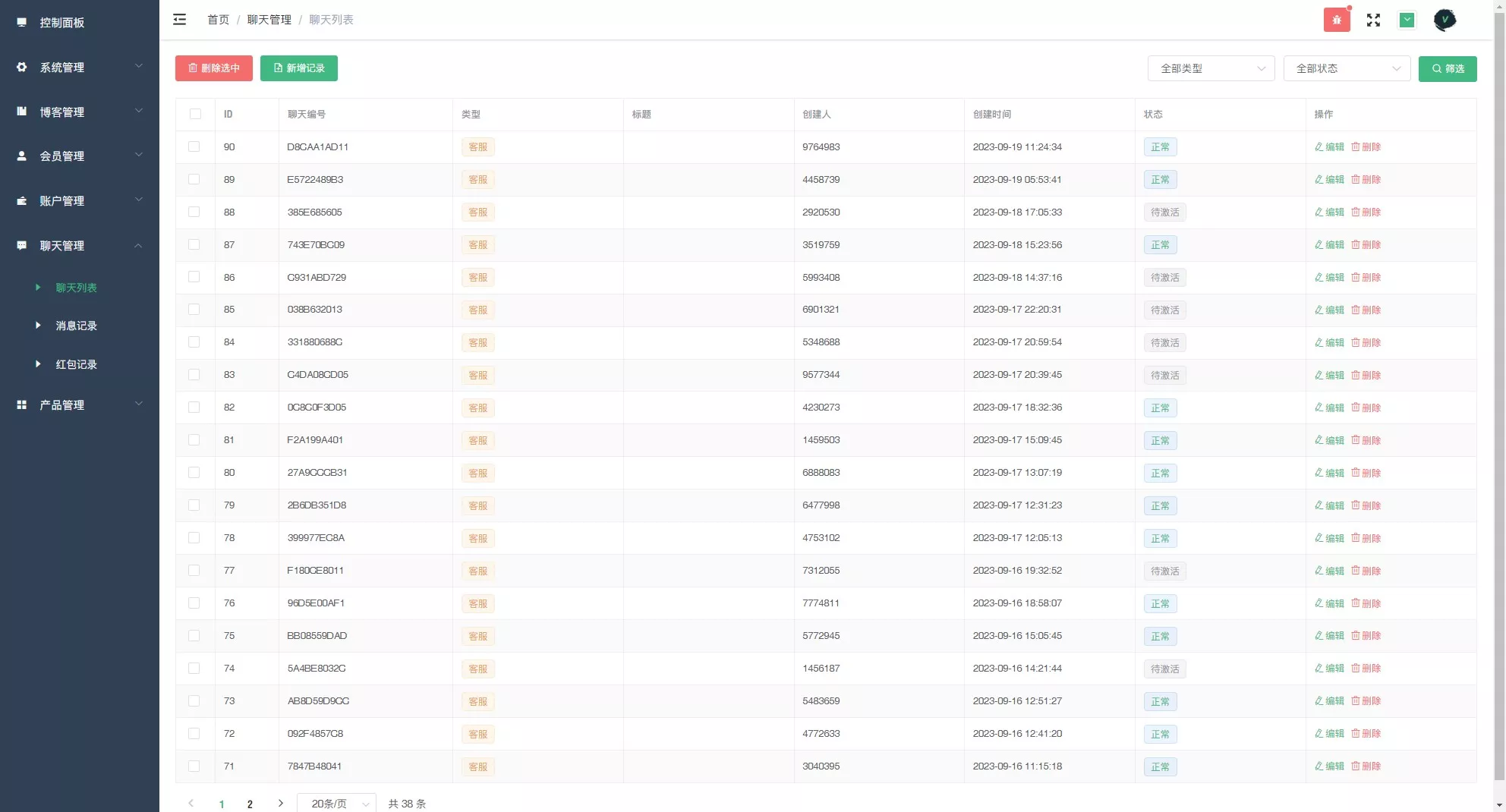
Task: Go to next page arrow
Action: pos(280,803)
